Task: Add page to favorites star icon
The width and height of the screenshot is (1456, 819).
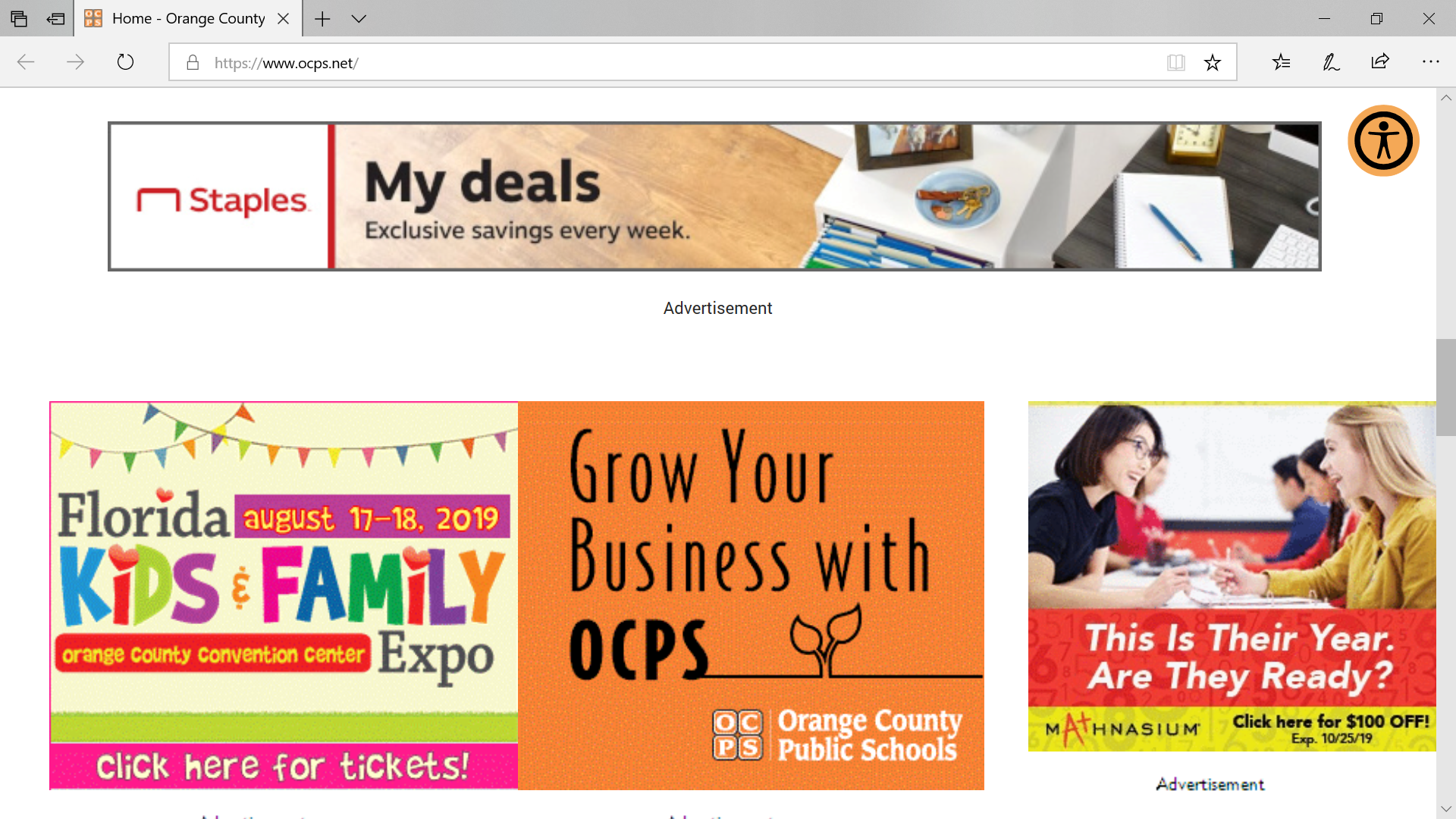Action: (1213, 63)
